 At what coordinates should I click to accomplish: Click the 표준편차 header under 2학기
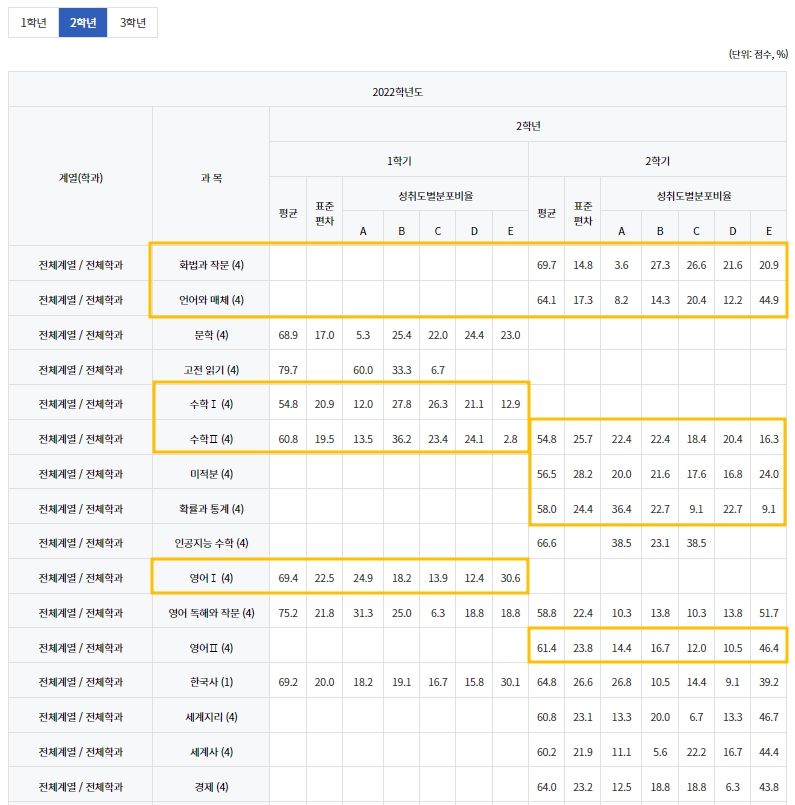pos(583,213)
